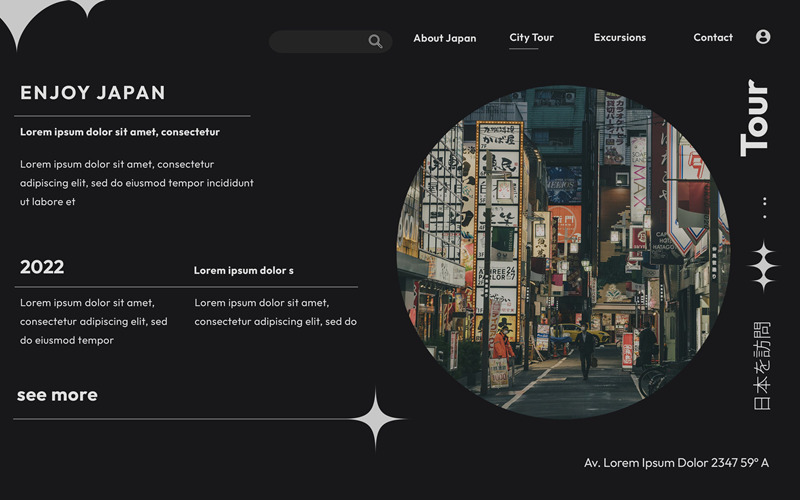Open the Contact menu link
This screenshot has height=500, width=800.
713,38
